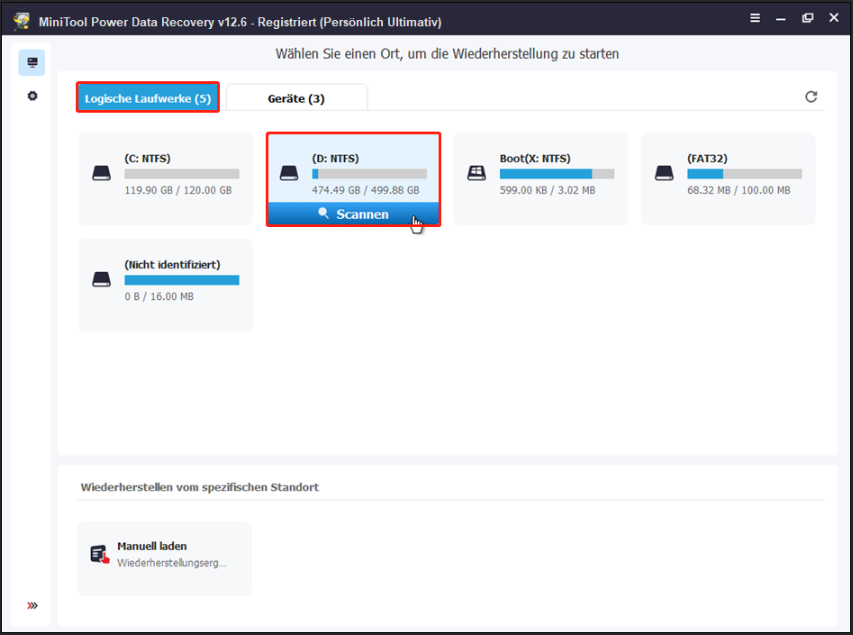Click the '(C: NTFS)' label
853x635 pixels.
coord(147,158)
